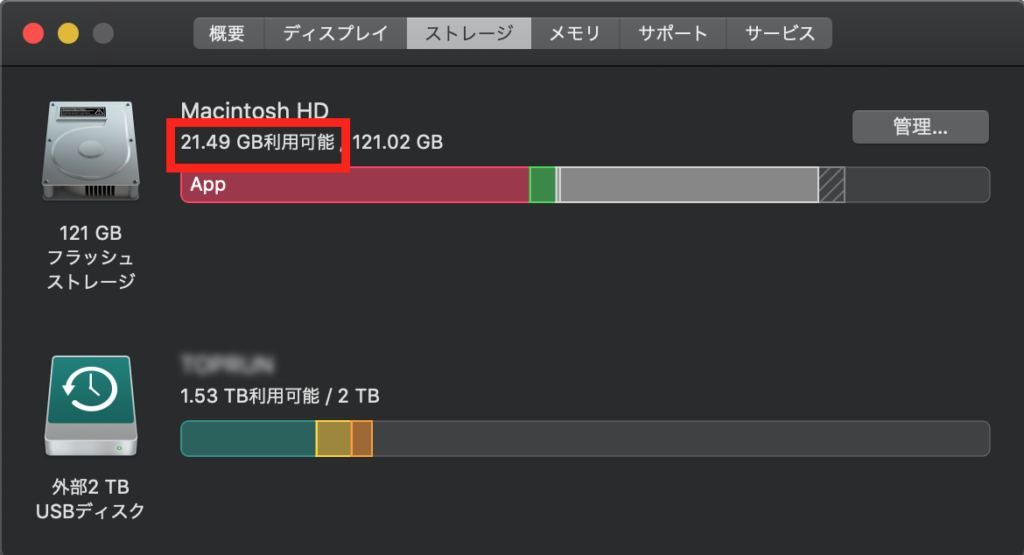Click the large gray segment of Macintosh HD bar
The width and height of the screenshot is (1024, 555).
[x=688, y=185]
